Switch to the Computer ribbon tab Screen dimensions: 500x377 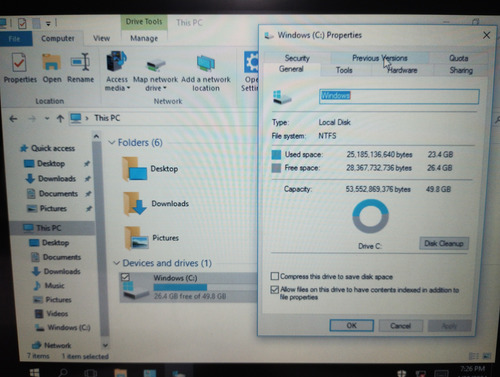point(58,39)
